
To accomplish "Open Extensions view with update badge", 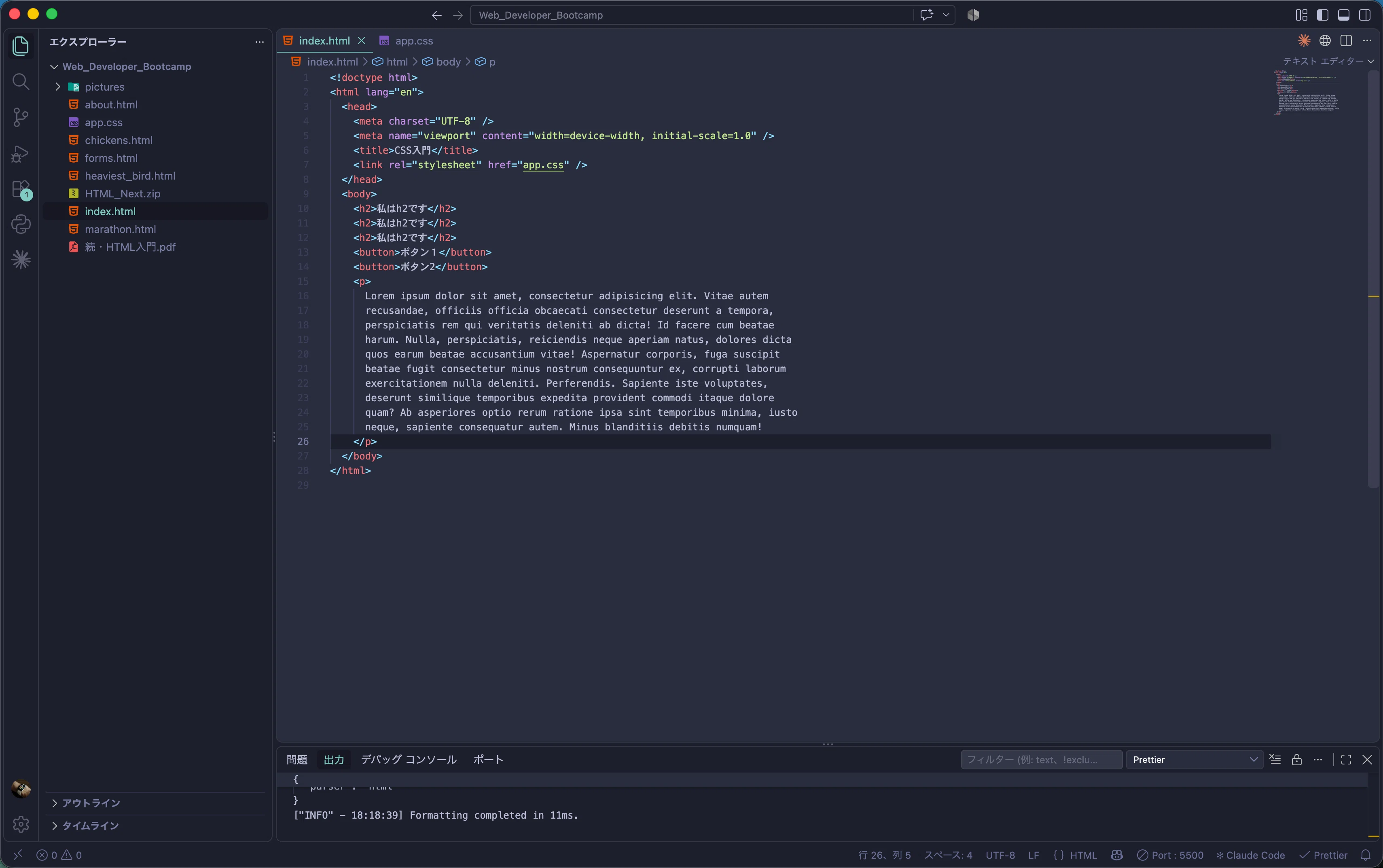I will click(21, 189).
